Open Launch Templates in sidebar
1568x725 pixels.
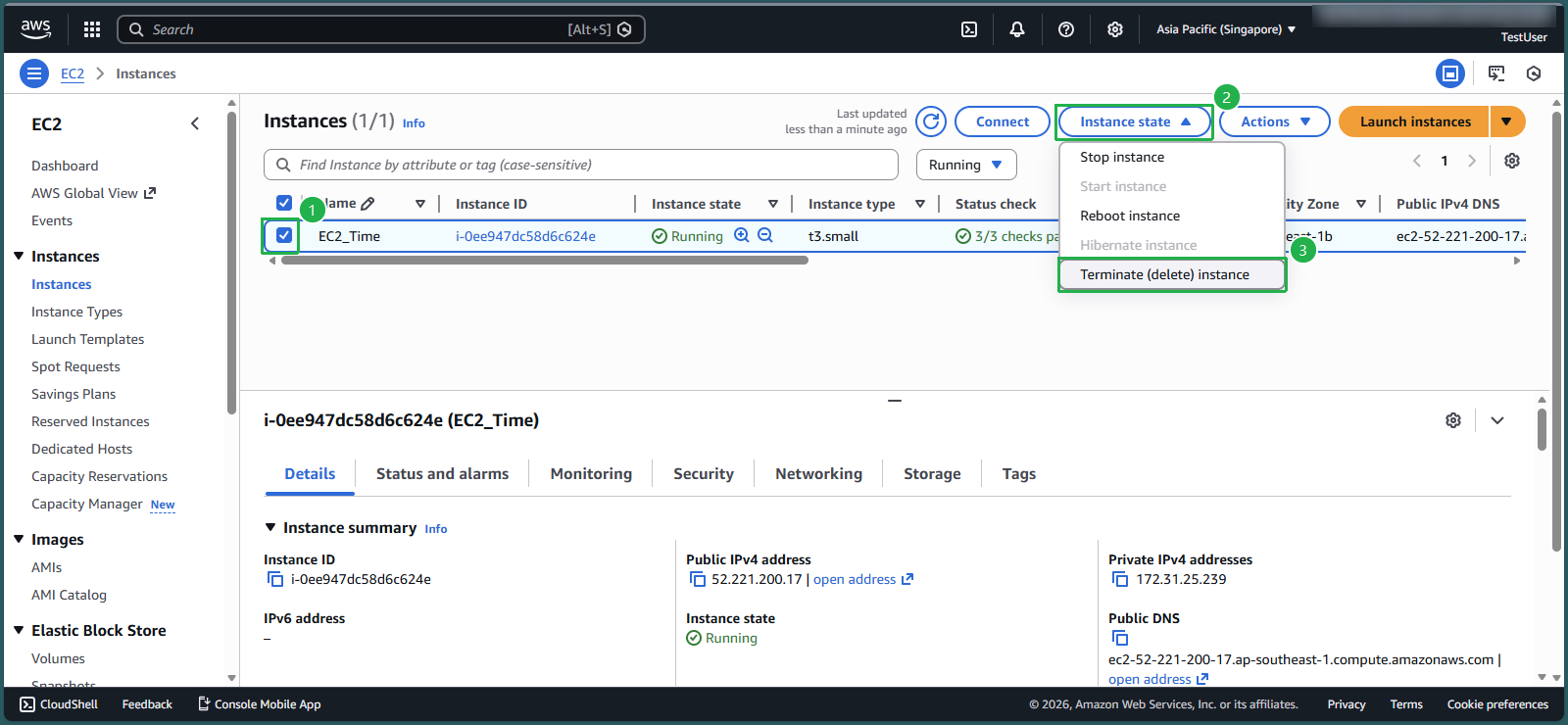[87, 339]
